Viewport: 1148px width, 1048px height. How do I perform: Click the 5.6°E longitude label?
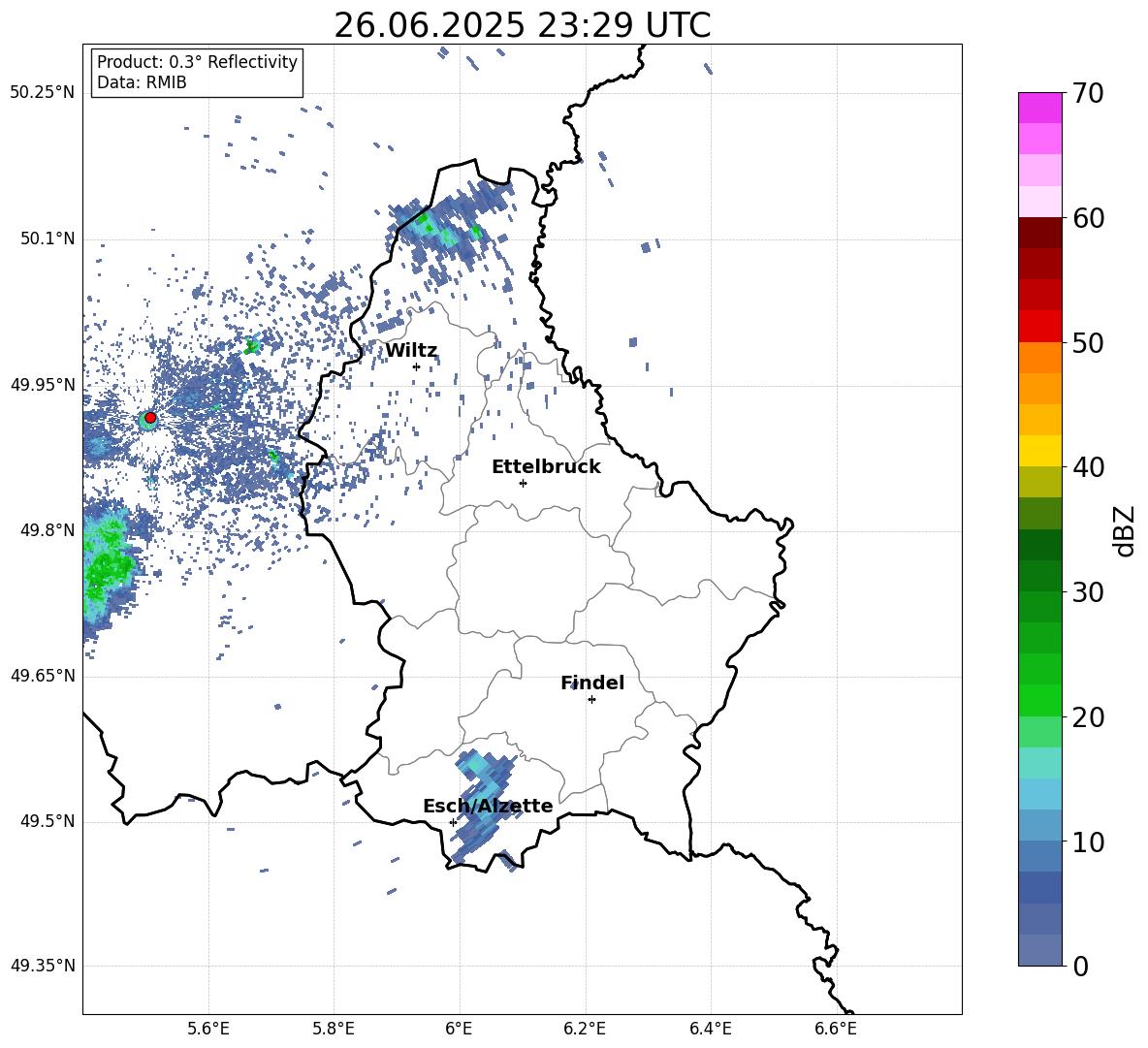point(208,1029)
